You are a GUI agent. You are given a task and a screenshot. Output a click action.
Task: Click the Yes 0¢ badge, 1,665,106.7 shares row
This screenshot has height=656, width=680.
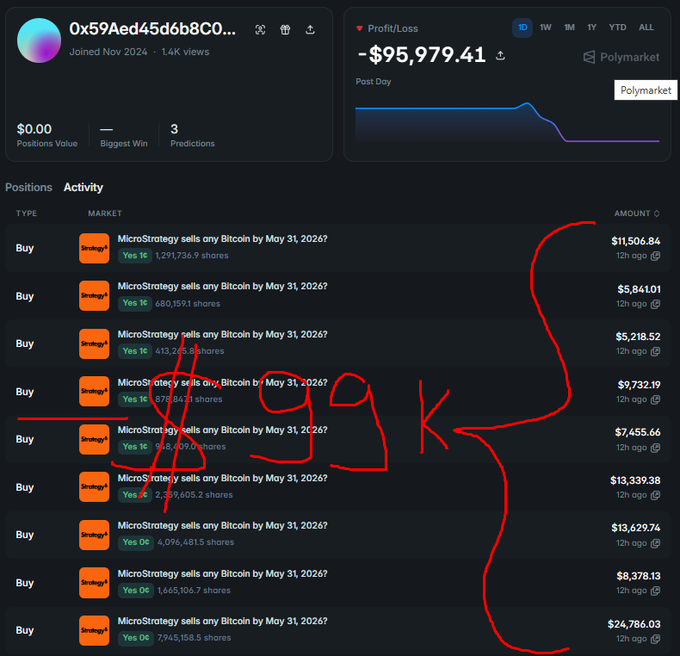click(x=136, y=590)
